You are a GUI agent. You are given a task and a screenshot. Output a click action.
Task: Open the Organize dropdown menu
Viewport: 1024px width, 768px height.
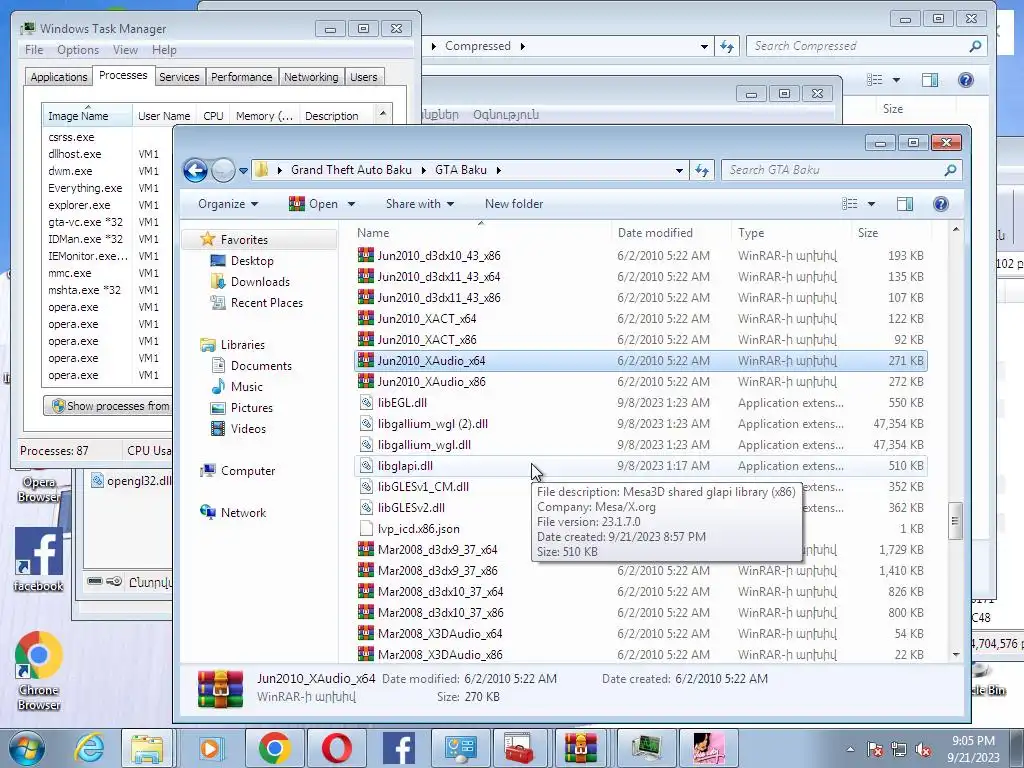228,204
